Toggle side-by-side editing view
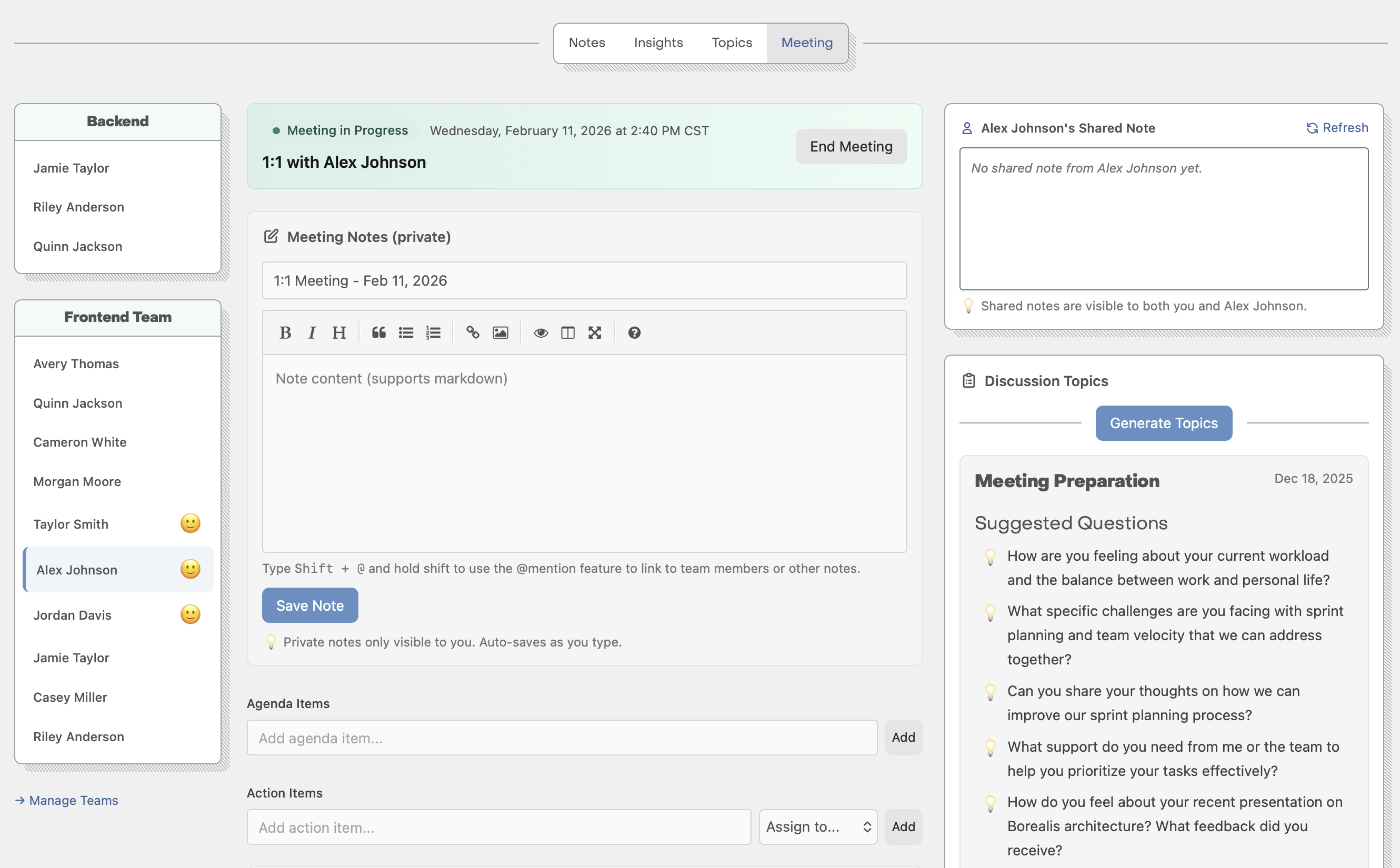The height and width of the screenshot is (868, 1400). click(x=568, y=332)
